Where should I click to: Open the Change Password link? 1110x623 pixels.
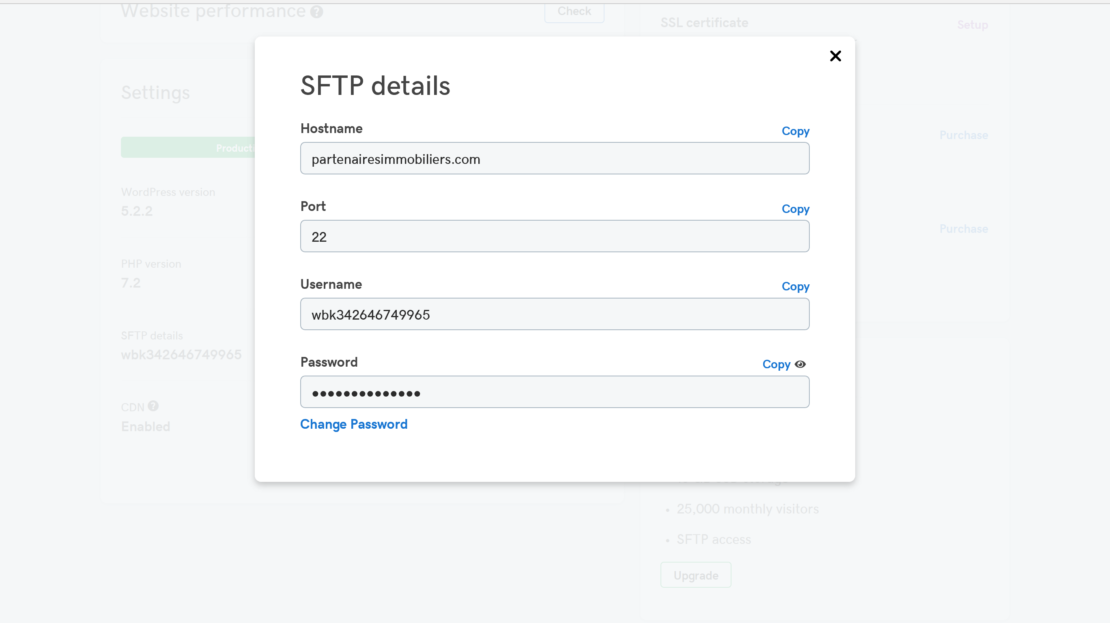point(354,424)
